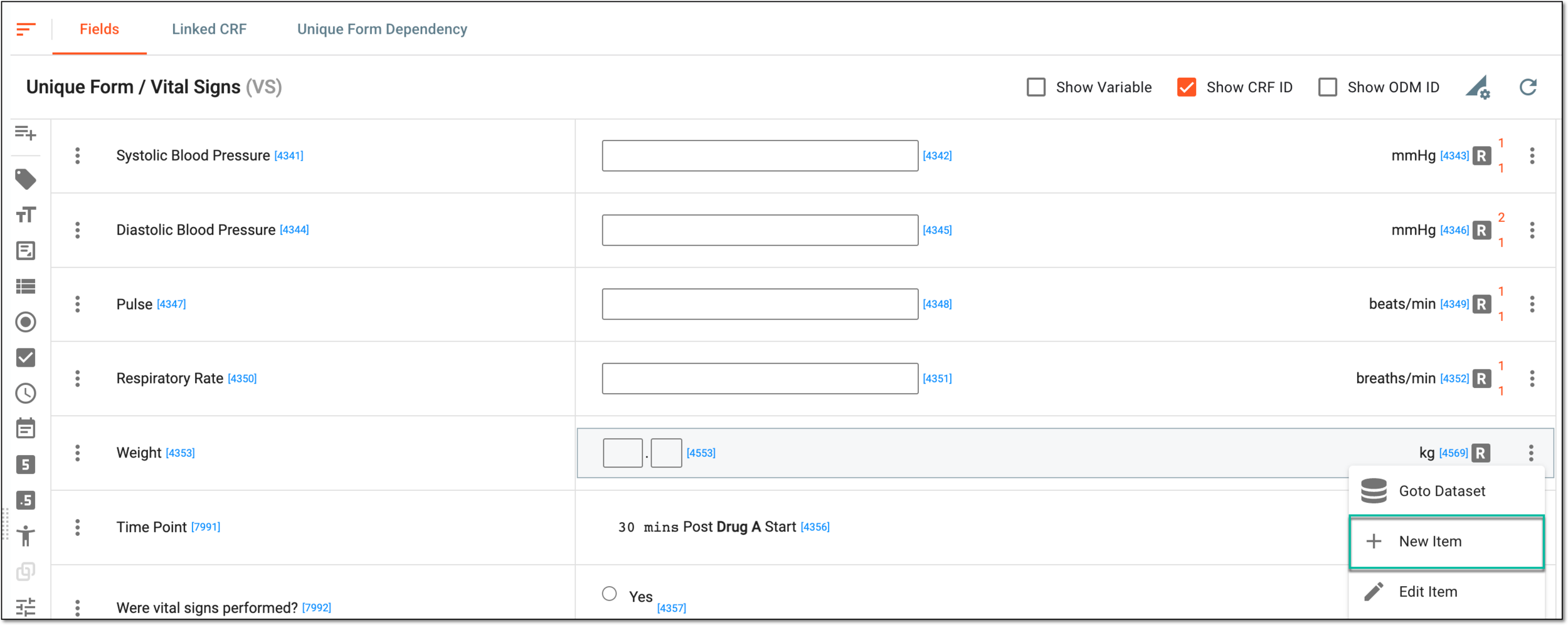
Task: Click the Weight integer part input box
Action: (x=623, y=453)
